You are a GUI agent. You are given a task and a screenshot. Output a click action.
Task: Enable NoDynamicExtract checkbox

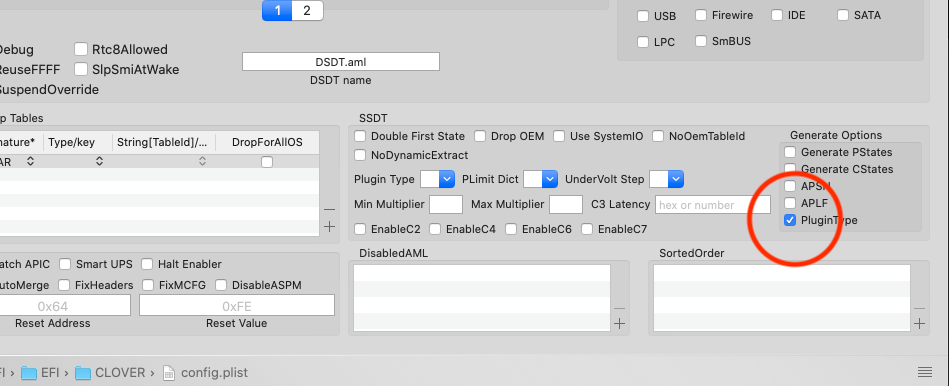point(360,155)
